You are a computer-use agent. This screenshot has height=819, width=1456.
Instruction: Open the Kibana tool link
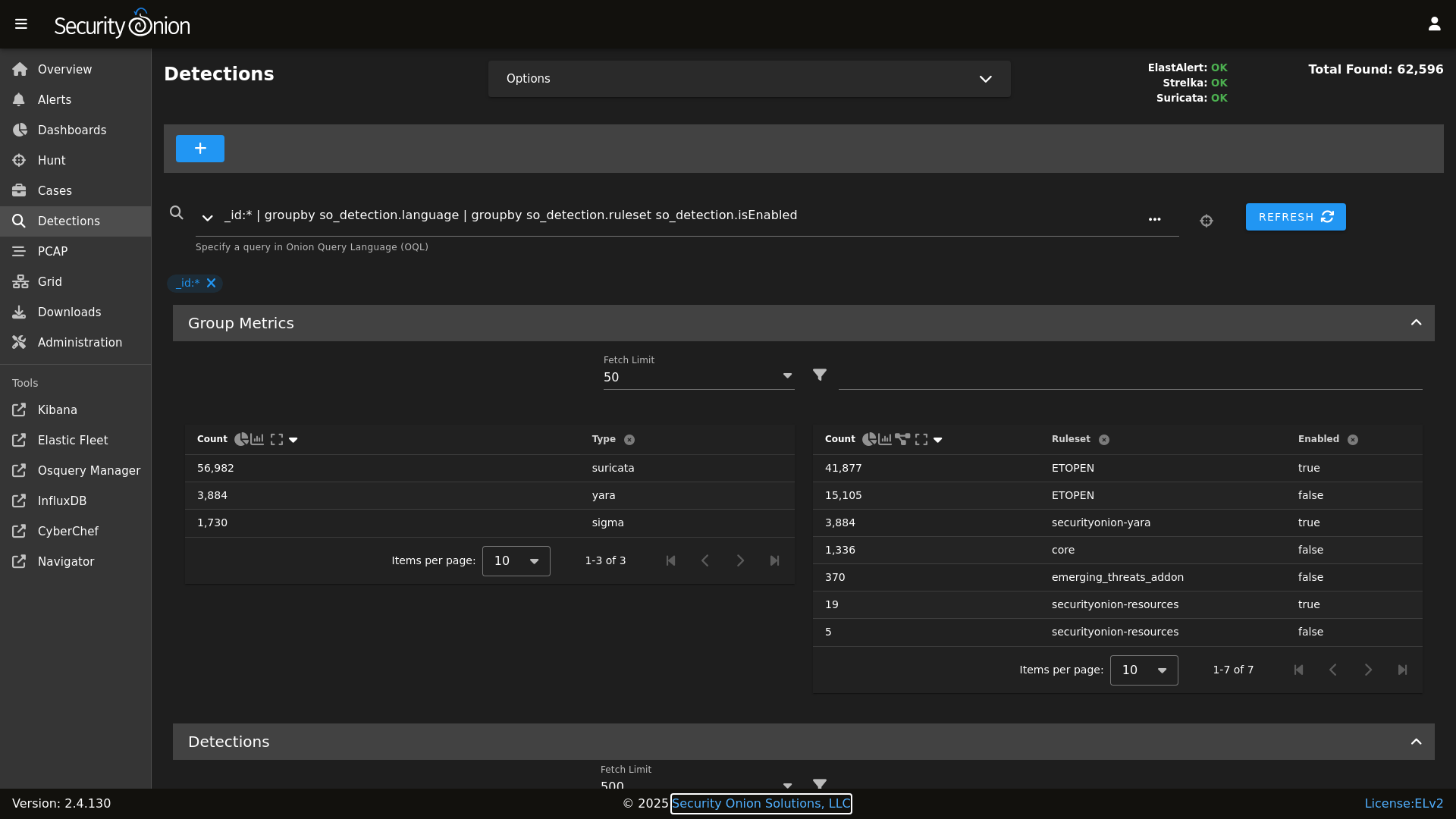(x=58, y=409)
